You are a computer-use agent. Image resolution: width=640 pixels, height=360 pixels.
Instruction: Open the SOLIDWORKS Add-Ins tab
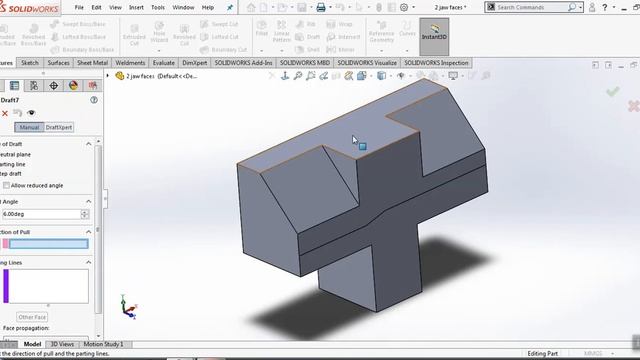click(243, 63)
